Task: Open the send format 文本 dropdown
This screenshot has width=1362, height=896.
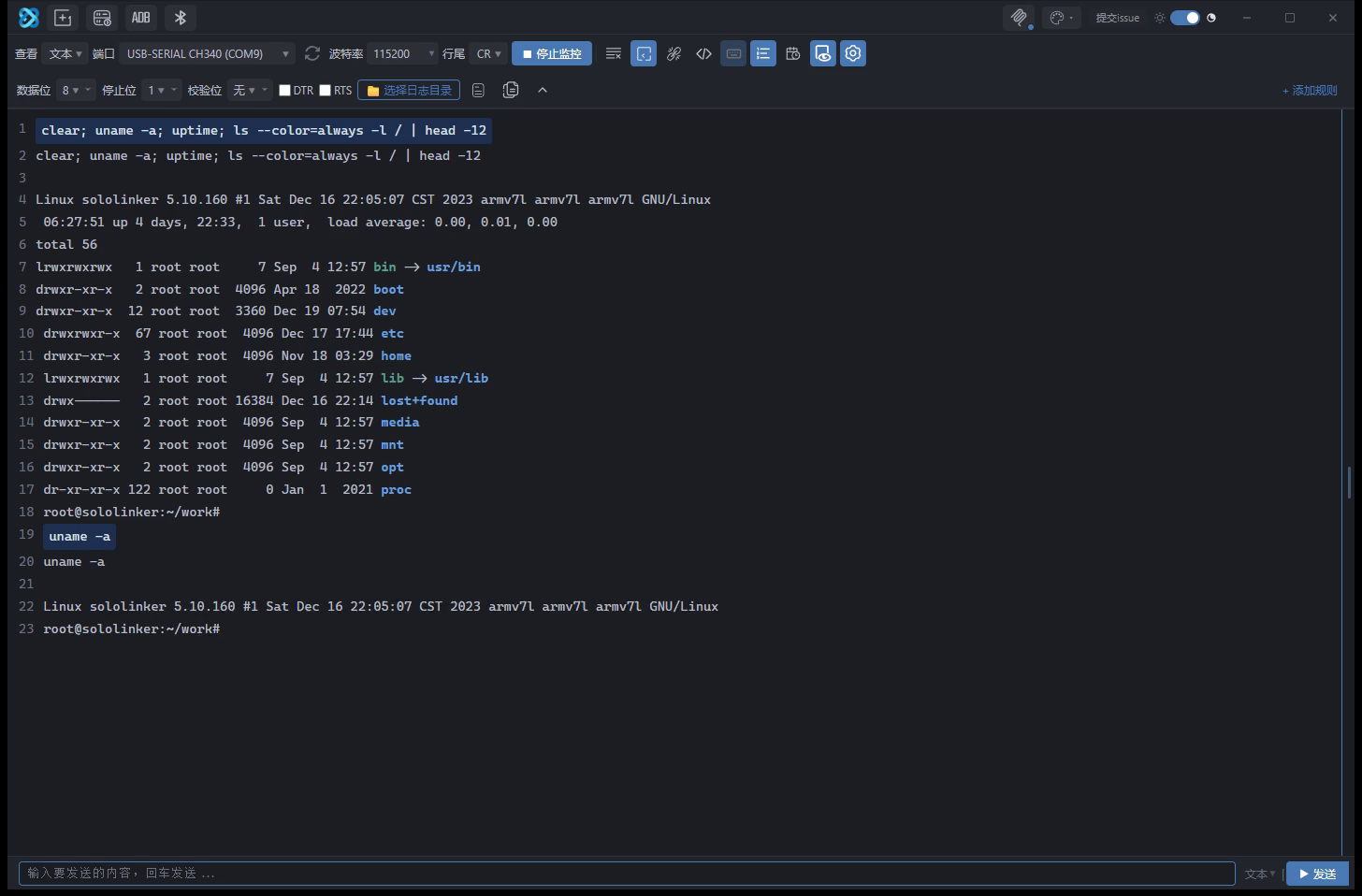Action: click(1260, 874)
